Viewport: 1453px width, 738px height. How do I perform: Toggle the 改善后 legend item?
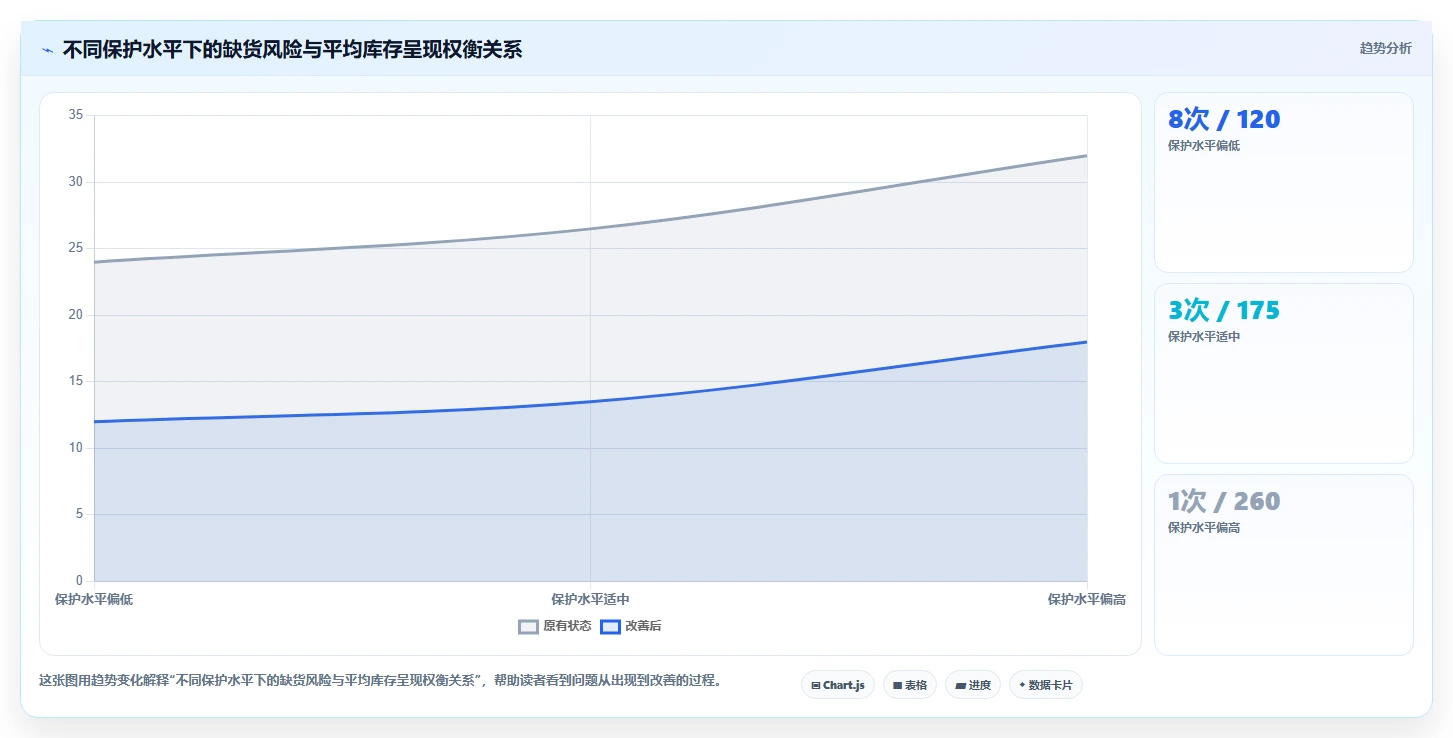coord(631,627)
